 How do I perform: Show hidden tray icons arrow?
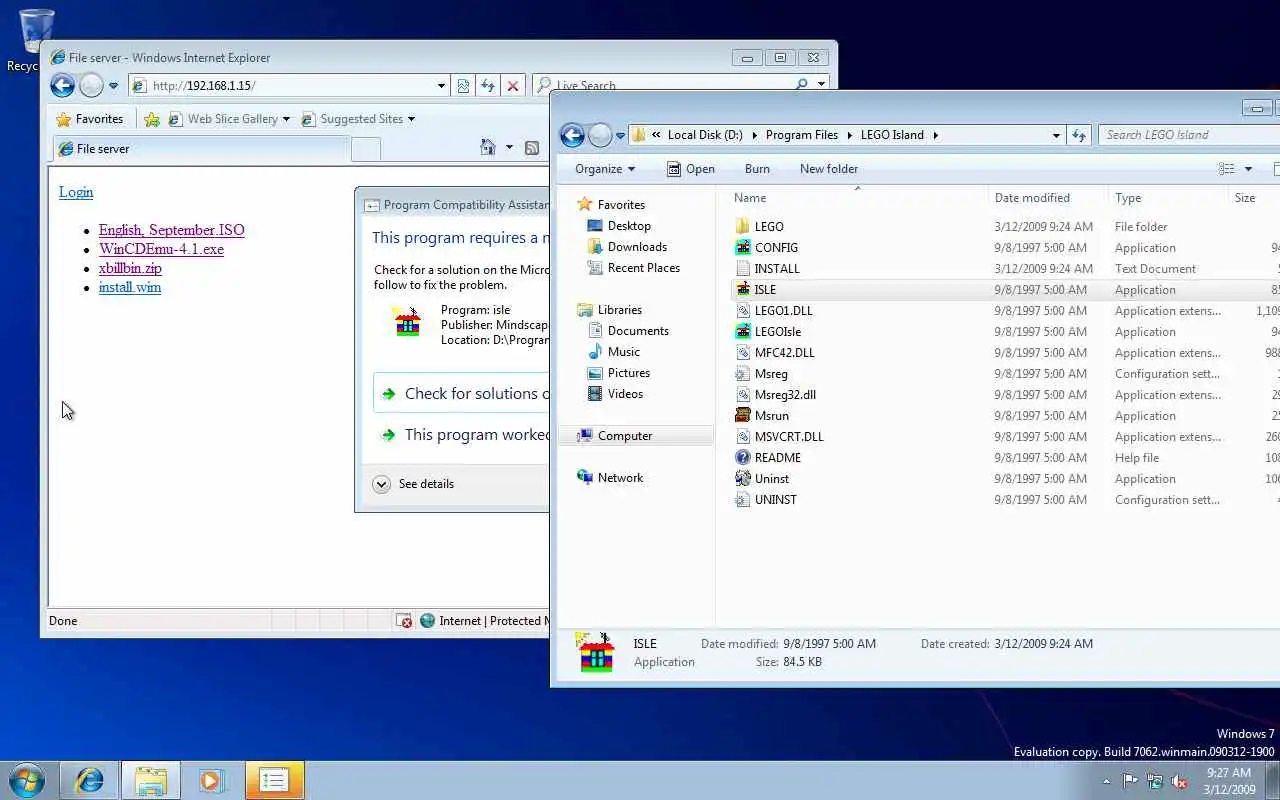pyautogui.click(x=1106, y=782)
